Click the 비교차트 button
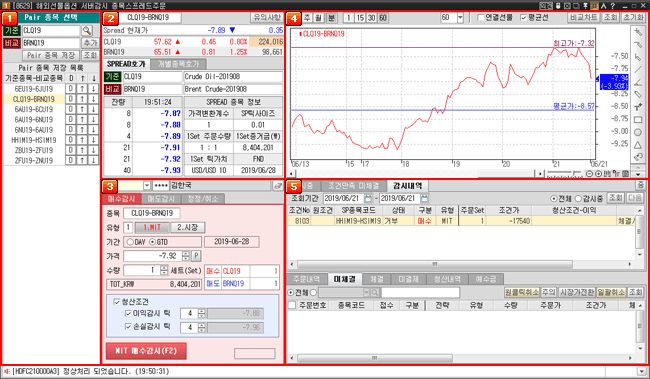This screenshot has width=650, height=379. [x=583, y=17]
